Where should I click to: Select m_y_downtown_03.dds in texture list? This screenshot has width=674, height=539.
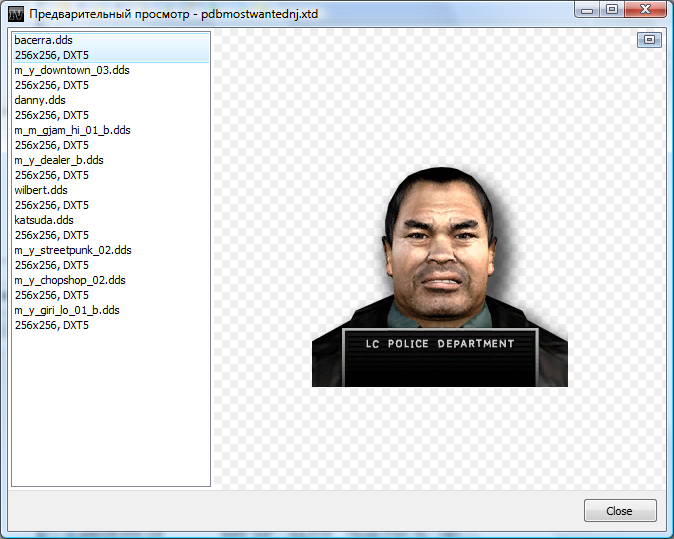coord(111,78)
